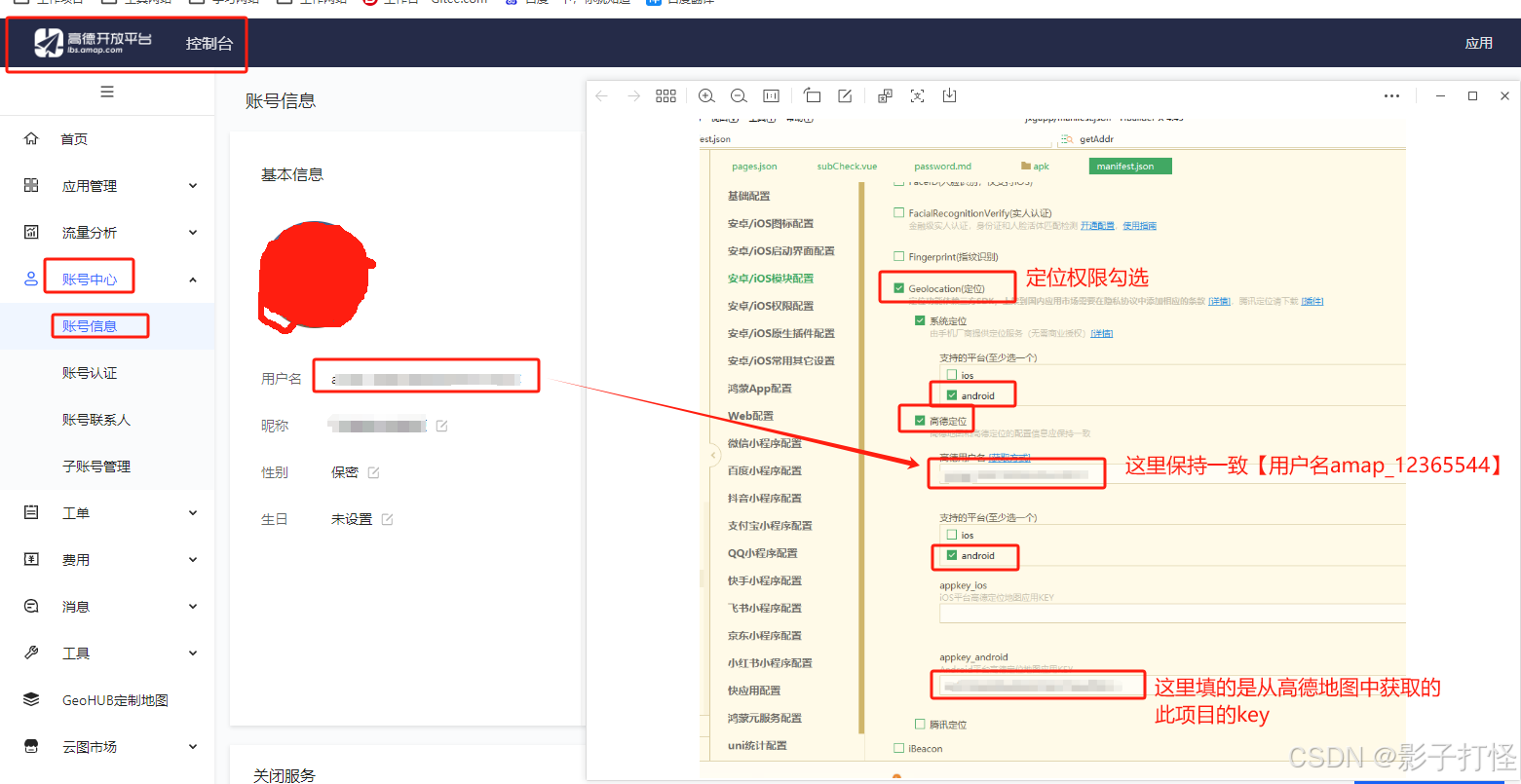Collapse editor side panel arrow handle
The height and width of the screenshot is (784, 1521).
tap(712, 456)
